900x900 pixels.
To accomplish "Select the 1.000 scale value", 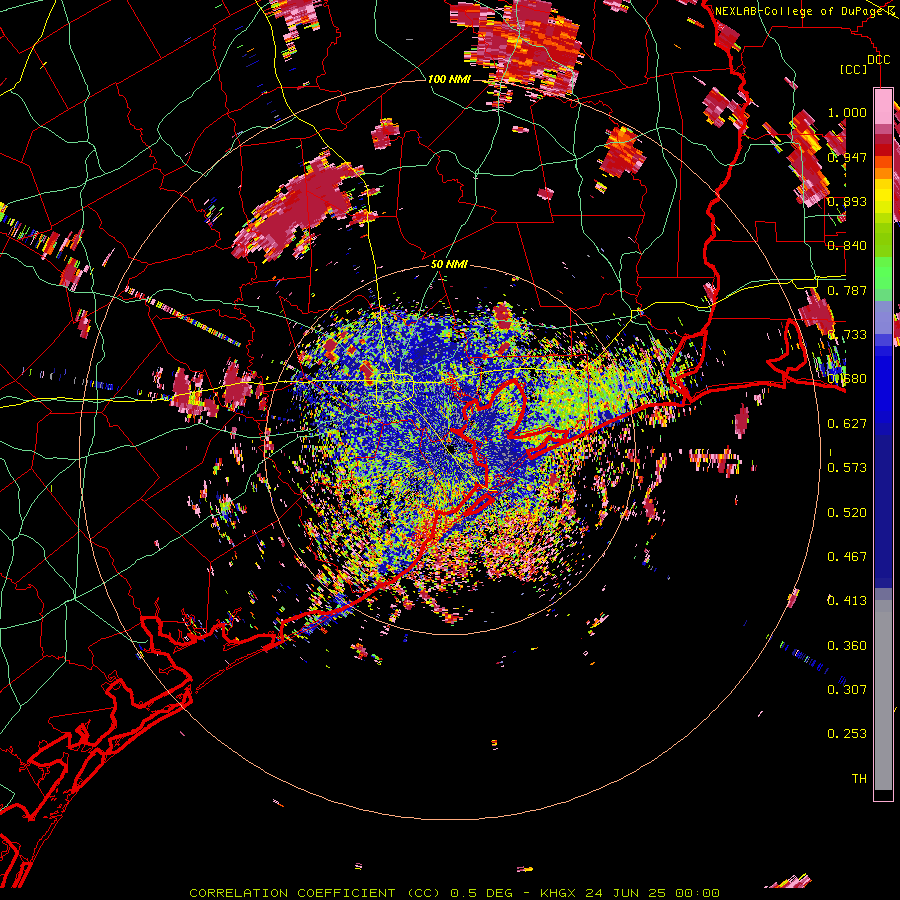I will (x=847, y=112).
